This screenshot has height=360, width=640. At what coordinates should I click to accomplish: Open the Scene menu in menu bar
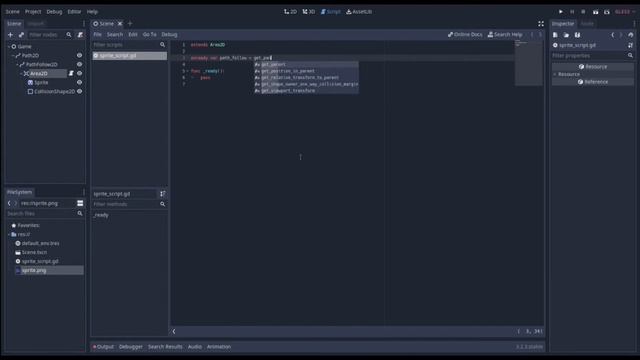pos(13,12)
